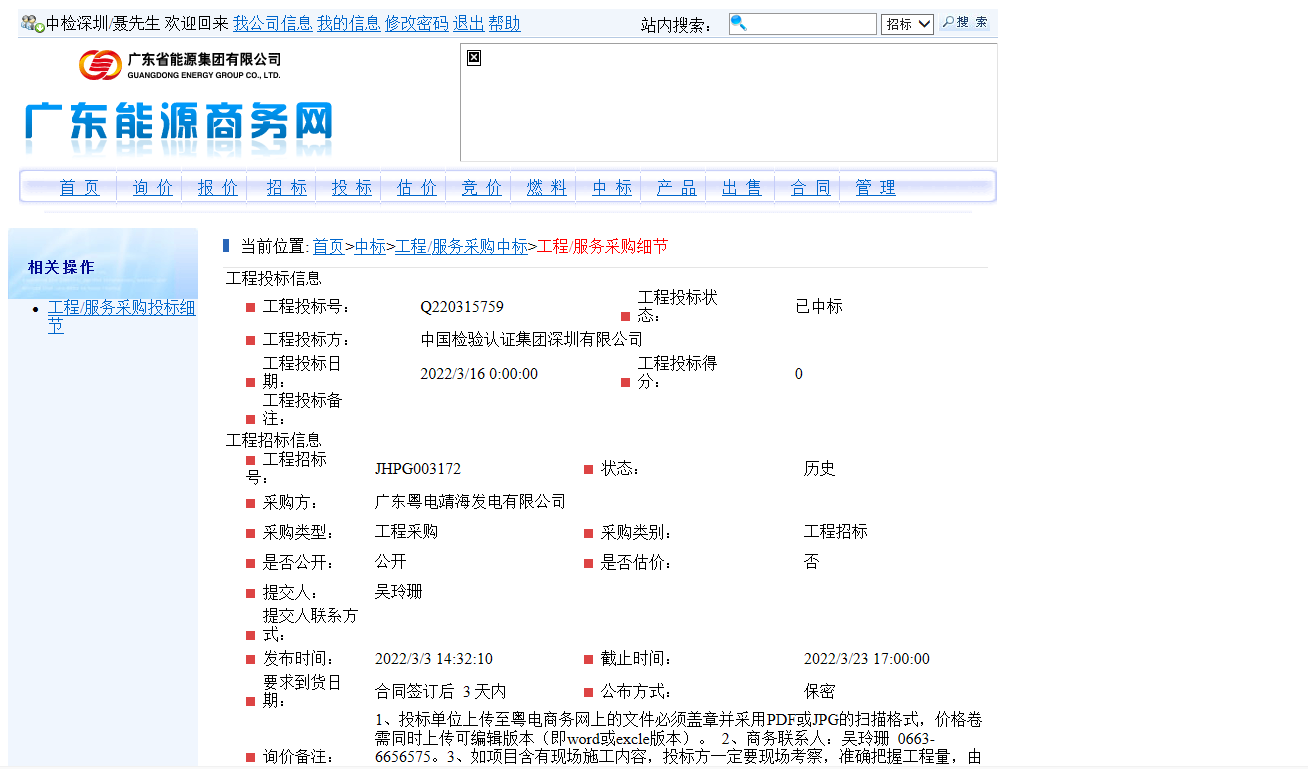
Task: Click breadcrumb 首页 link
Action: [x=328, y=247]
